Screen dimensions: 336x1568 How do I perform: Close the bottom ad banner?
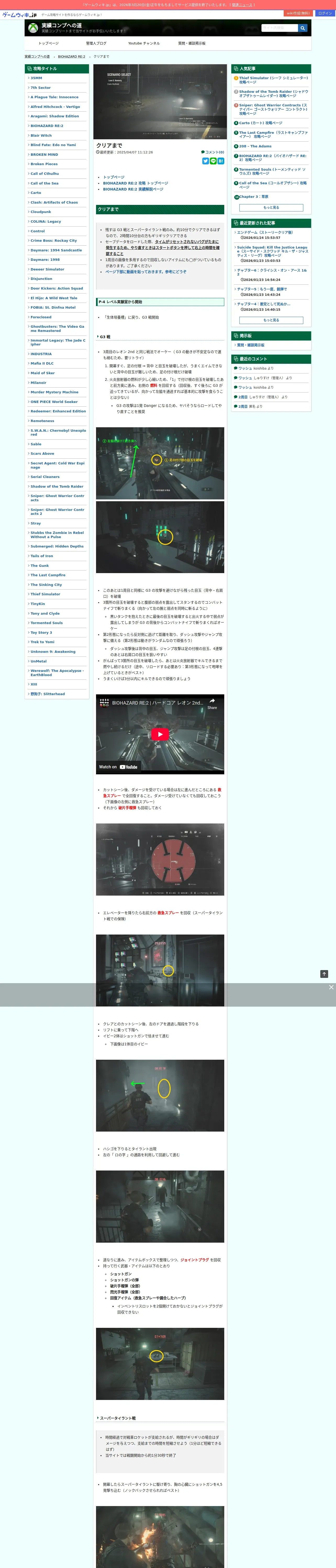[x=331, y=987]
